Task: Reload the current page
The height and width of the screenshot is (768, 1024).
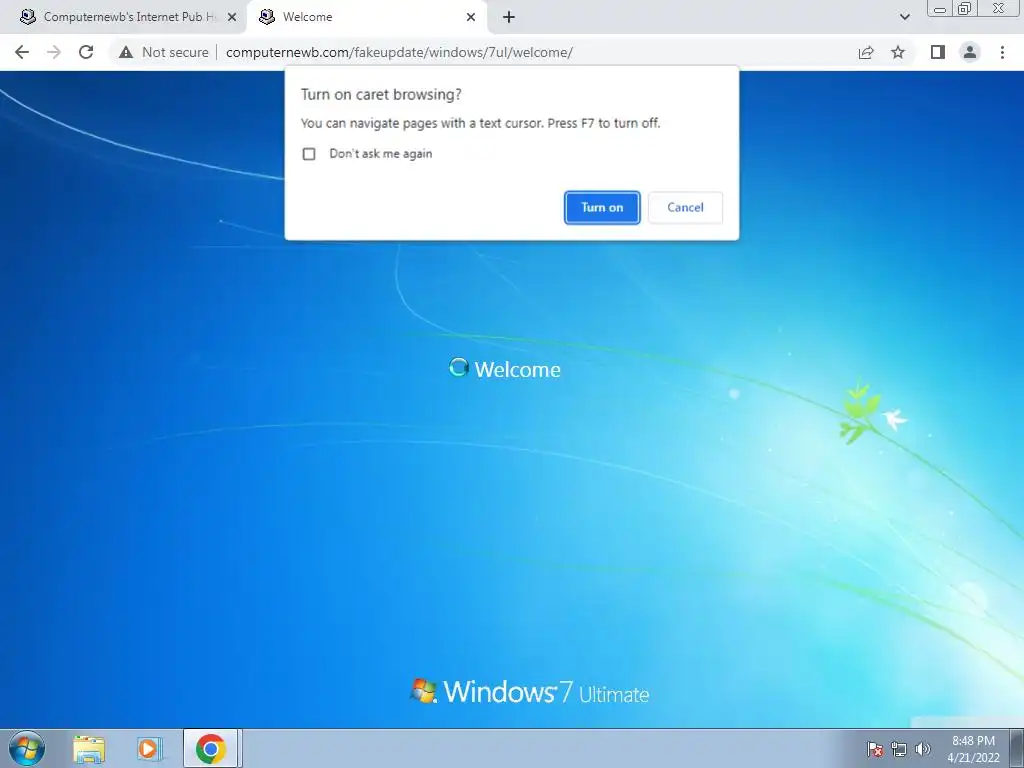Action: (x=86, y=52)
